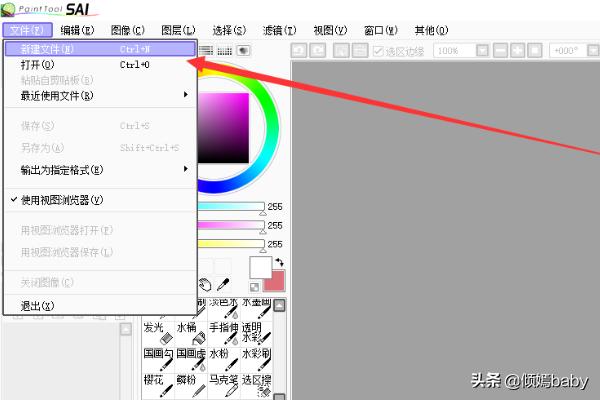Click the yellow RGB slider track
This screenshot has height=400, width=600.
coord(231,244)
